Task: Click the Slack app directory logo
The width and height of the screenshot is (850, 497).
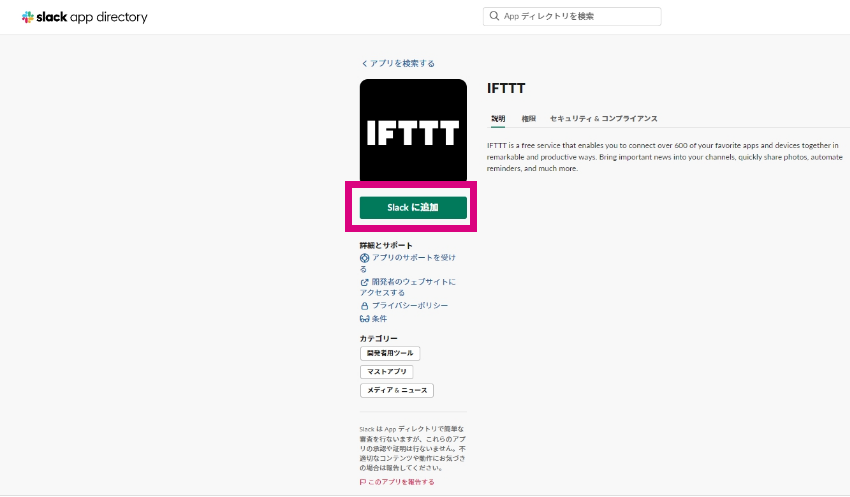Action: (x=85, y=17)
